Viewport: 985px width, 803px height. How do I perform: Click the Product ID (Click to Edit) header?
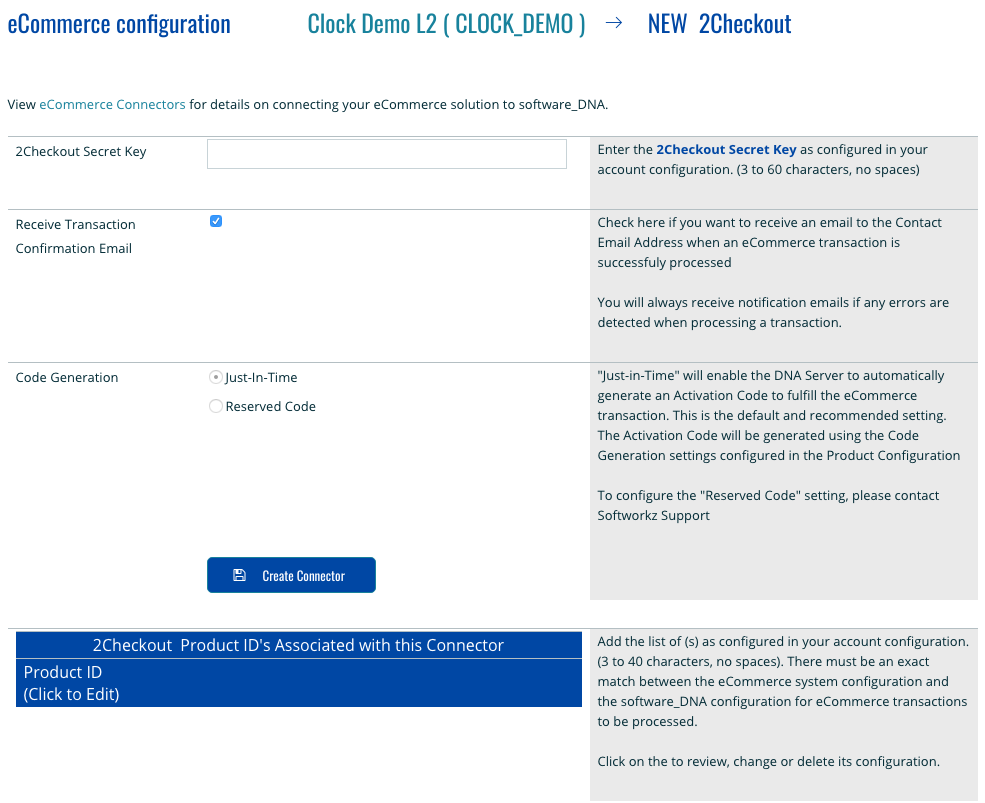(299, 683)
